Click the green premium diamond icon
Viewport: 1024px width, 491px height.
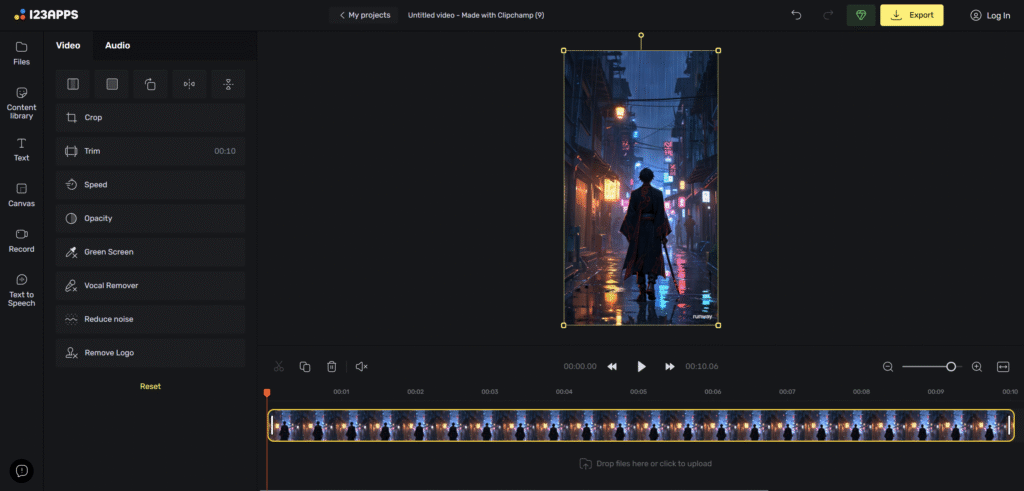861,15
